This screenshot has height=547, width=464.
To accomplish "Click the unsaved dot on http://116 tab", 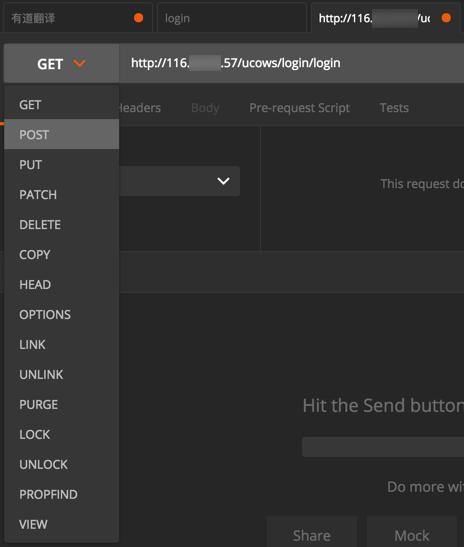I will click(x=446, y=18).
